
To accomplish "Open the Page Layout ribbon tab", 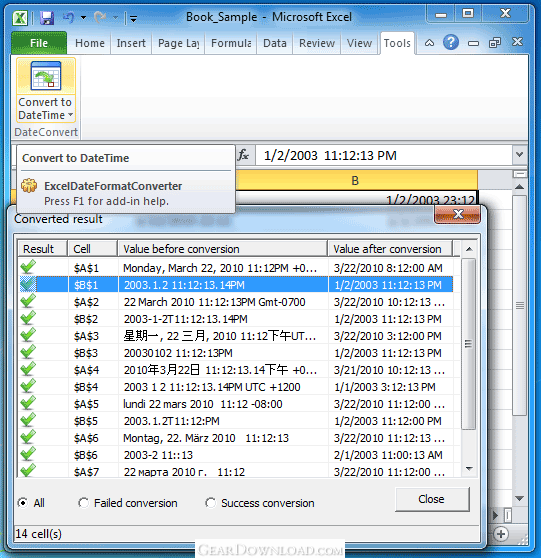I will pos(178,43).
